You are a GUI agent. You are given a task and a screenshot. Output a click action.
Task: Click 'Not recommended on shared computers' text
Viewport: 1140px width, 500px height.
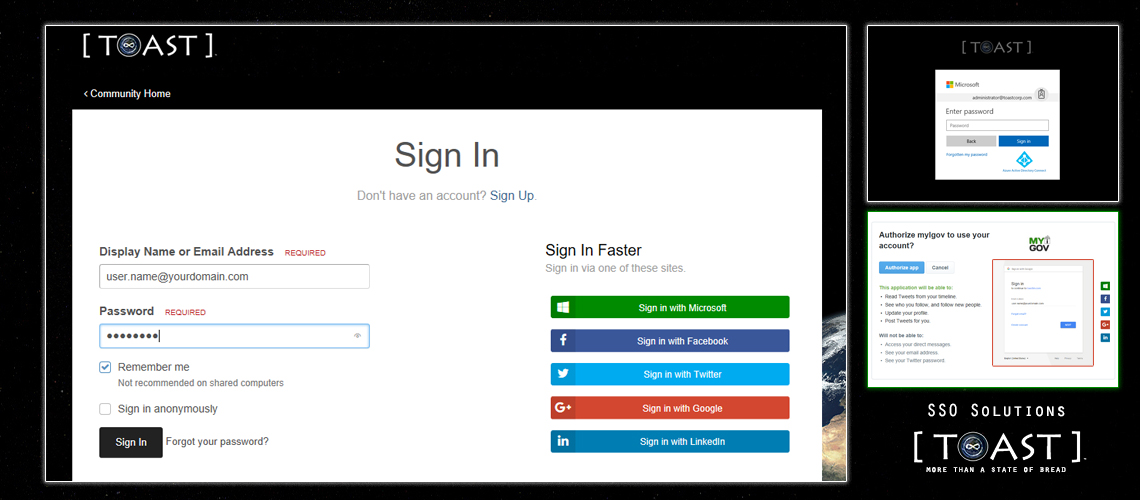[x=201, y=382]
